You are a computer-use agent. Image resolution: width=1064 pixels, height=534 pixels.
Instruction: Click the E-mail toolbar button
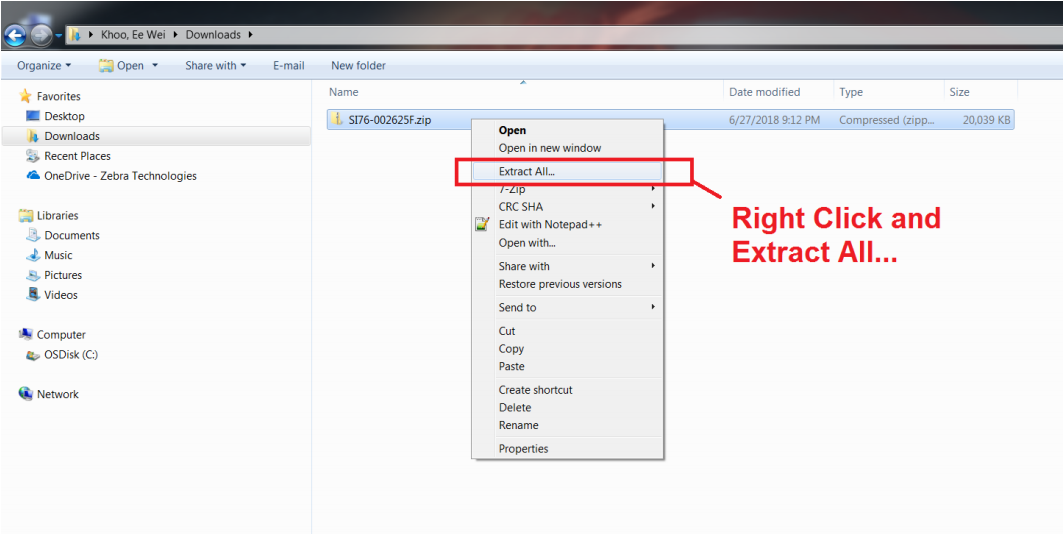click(288, 66)
